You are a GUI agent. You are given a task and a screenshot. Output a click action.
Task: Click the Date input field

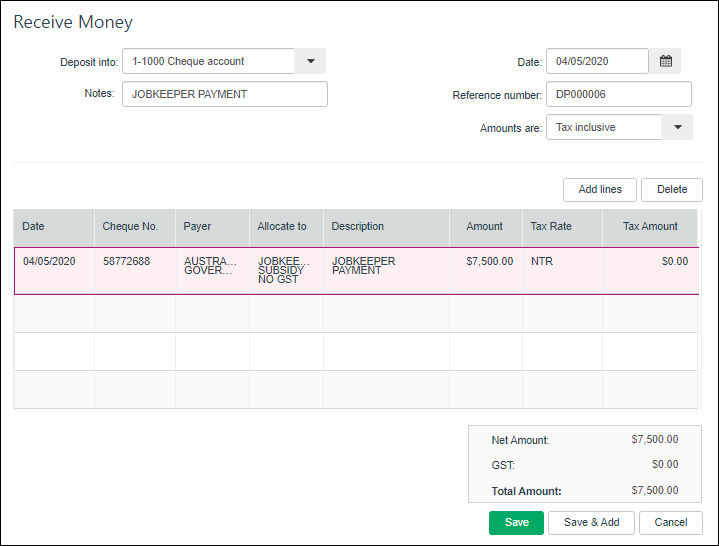597,61
